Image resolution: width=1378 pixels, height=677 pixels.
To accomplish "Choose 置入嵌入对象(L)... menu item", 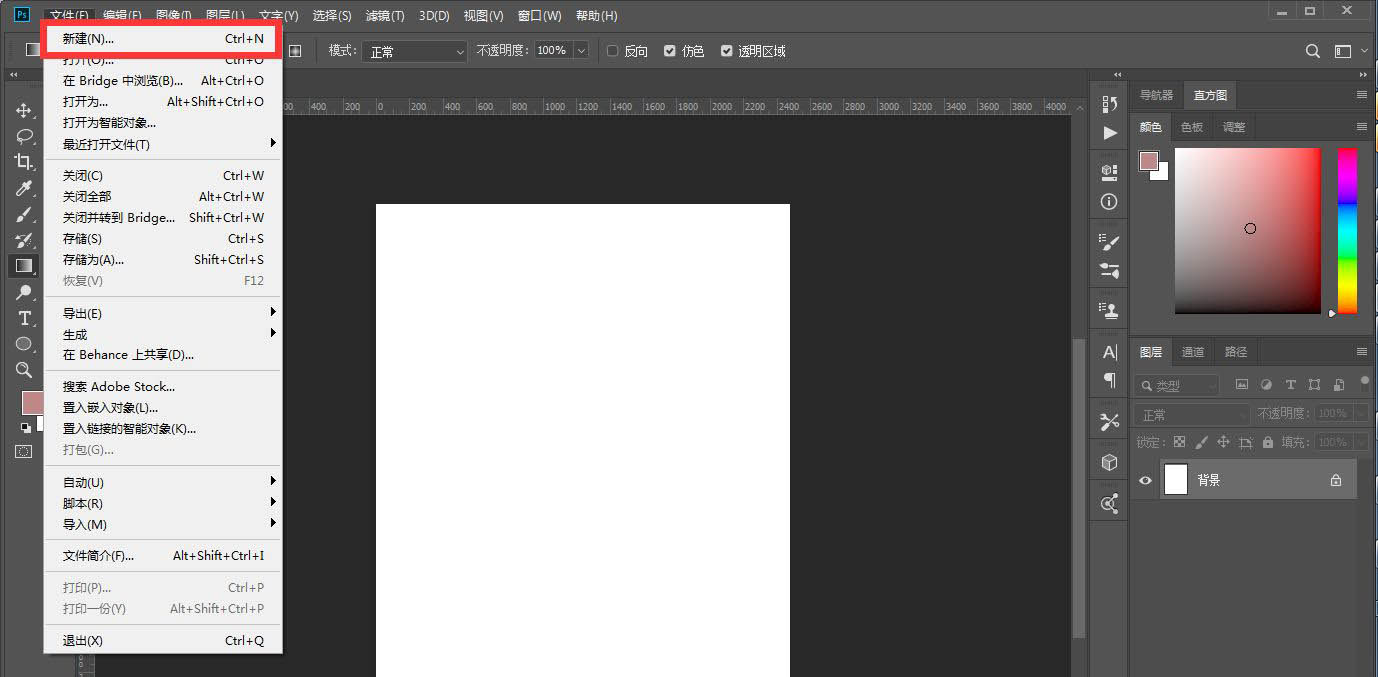I will pos(163,408).
